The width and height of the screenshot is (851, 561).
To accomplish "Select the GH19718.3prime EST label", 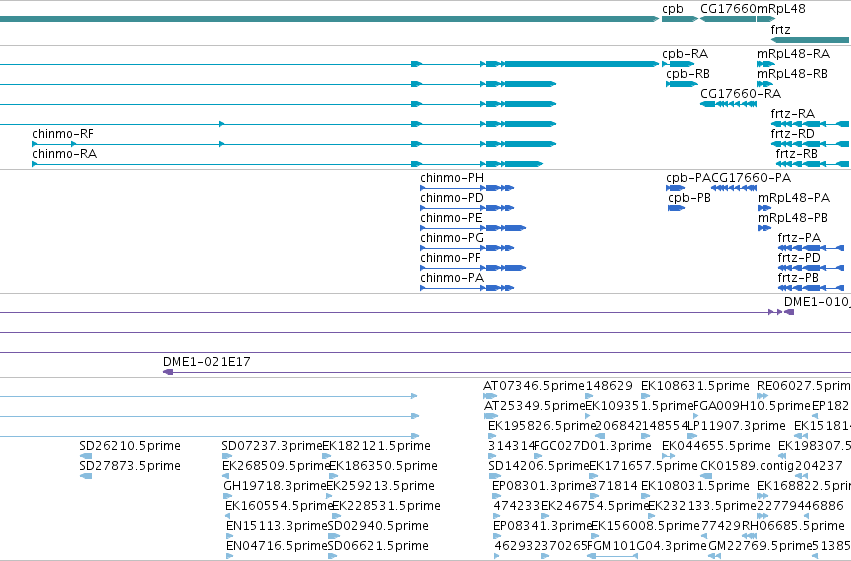I will (275, 486).
